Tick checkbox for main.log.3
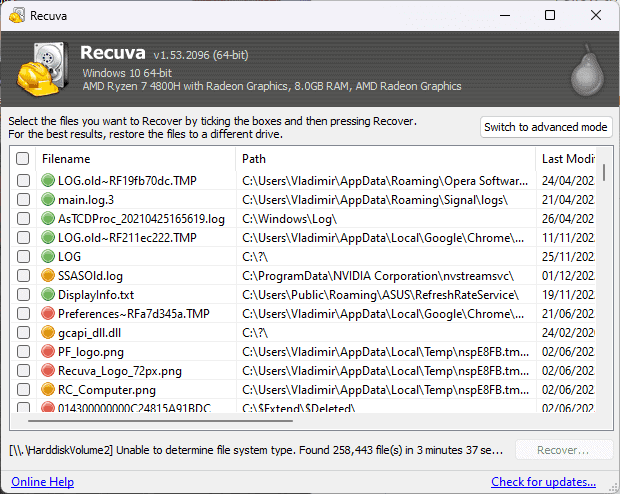The height and width of the screenshot is (494, 620). coord(23,199)
